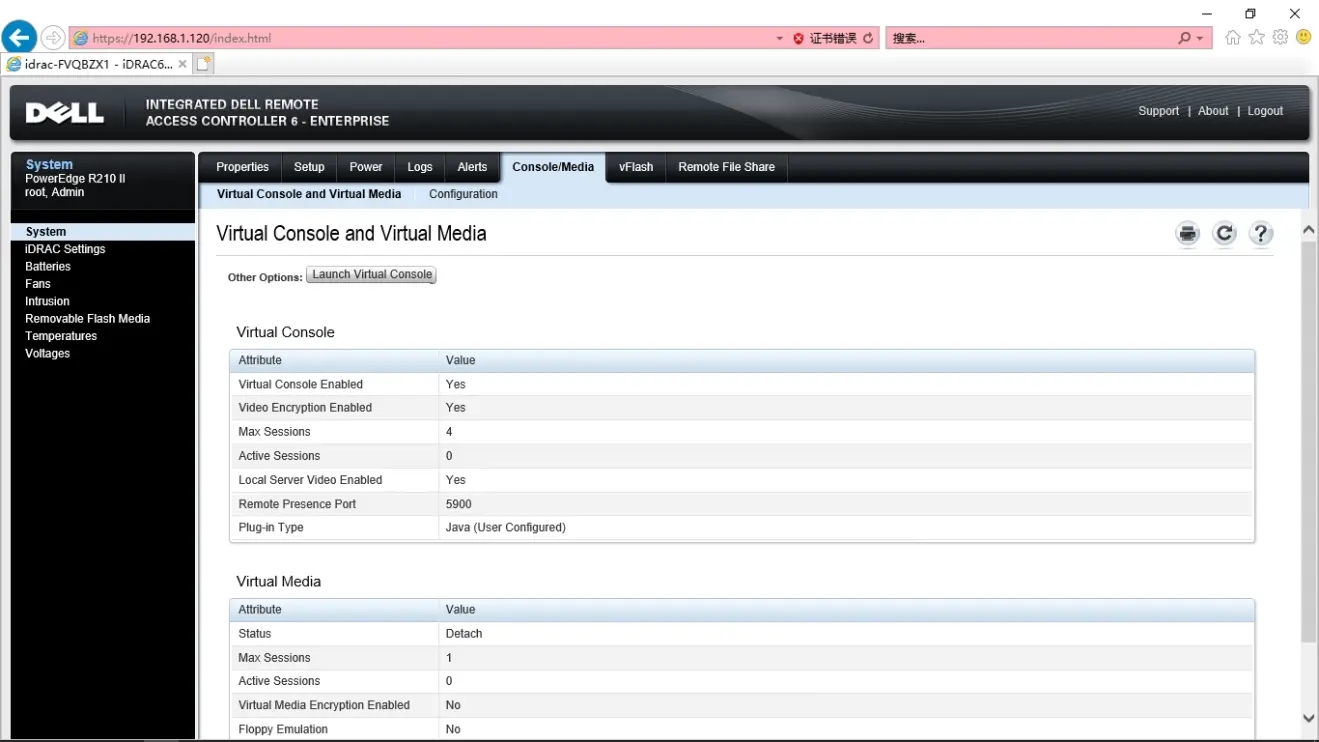The width and height of the screenshot is (1319, 742).
Task: Open the browser Tools gear icon
Action: (1280, 38)
